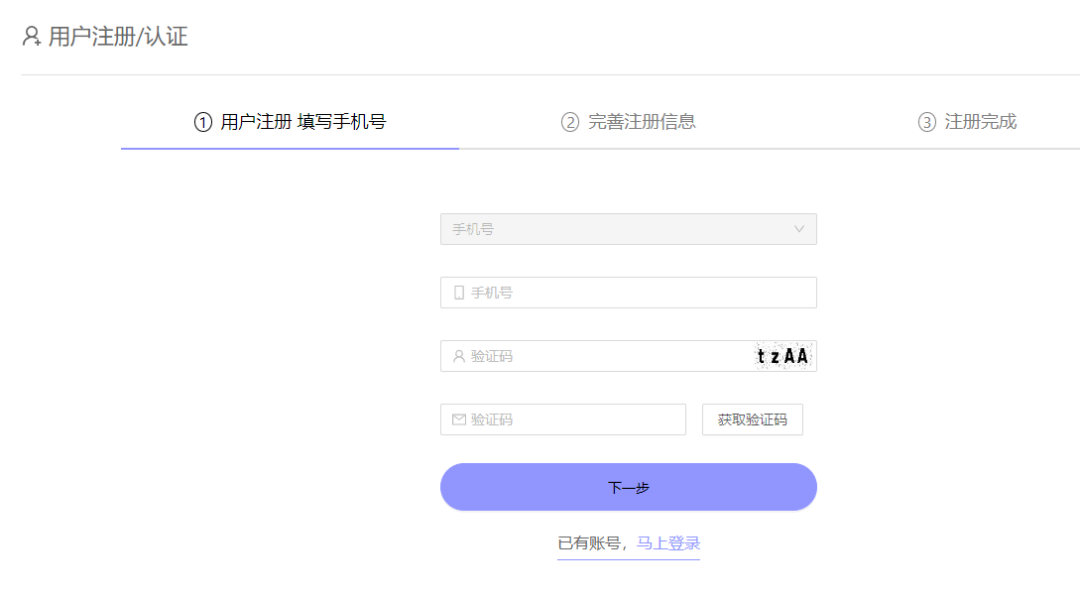
Task: Select the active 用户注册 填写手机号 step tab
Action: 290,121
